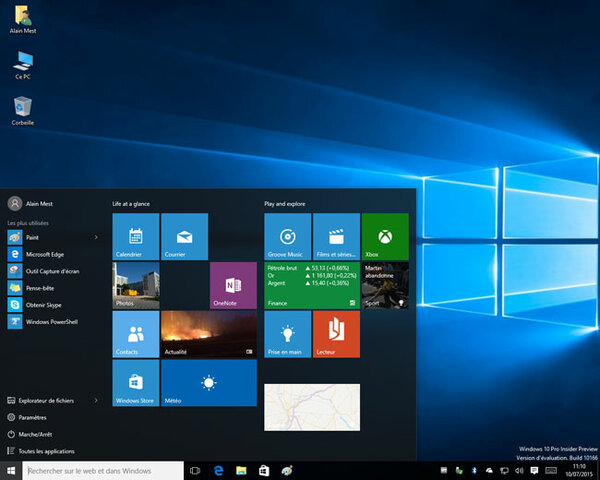
Task: Select the Ce PC desktop icon
Action: (23, 65)
